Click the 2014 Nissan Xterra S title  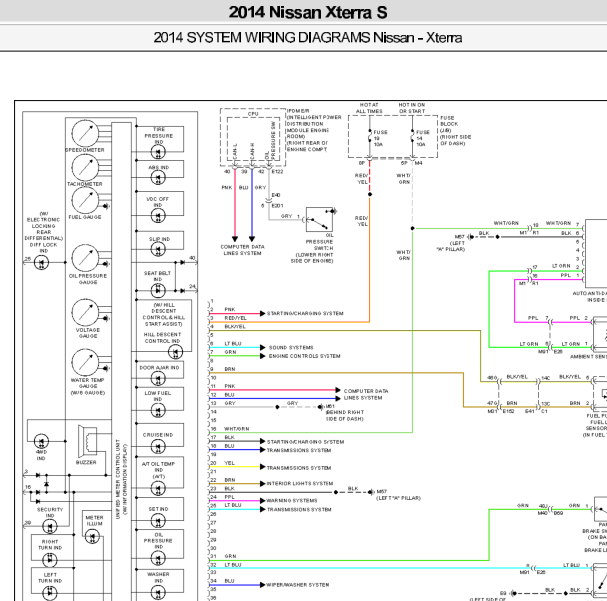[308, 12]
